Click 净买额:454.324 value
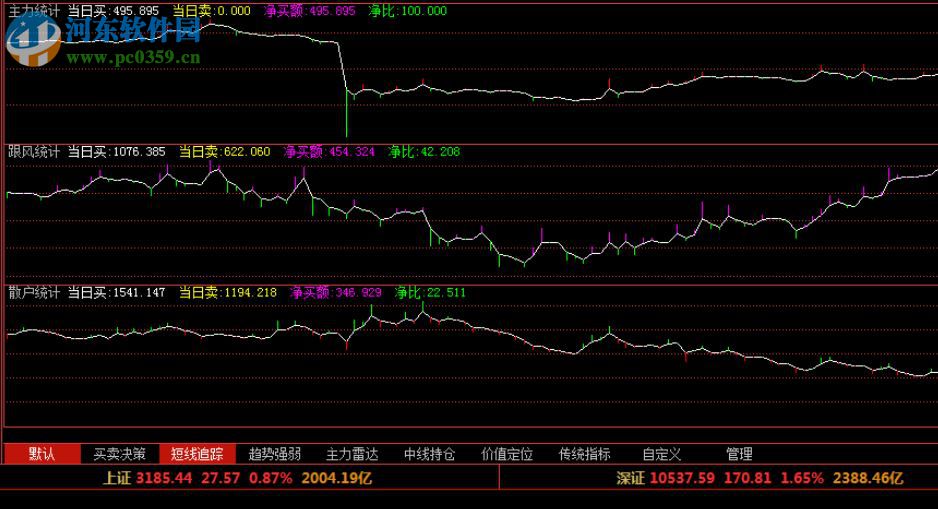The width and height of the screenshot is (938, 509). (x=329, y=152)
